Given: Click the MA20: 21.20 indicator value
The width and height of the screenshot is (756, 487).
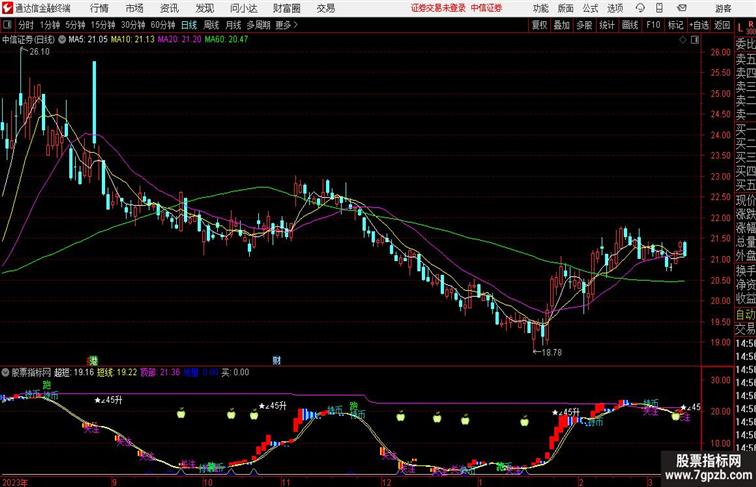Looking at the screenshot, I should (179, 40).
